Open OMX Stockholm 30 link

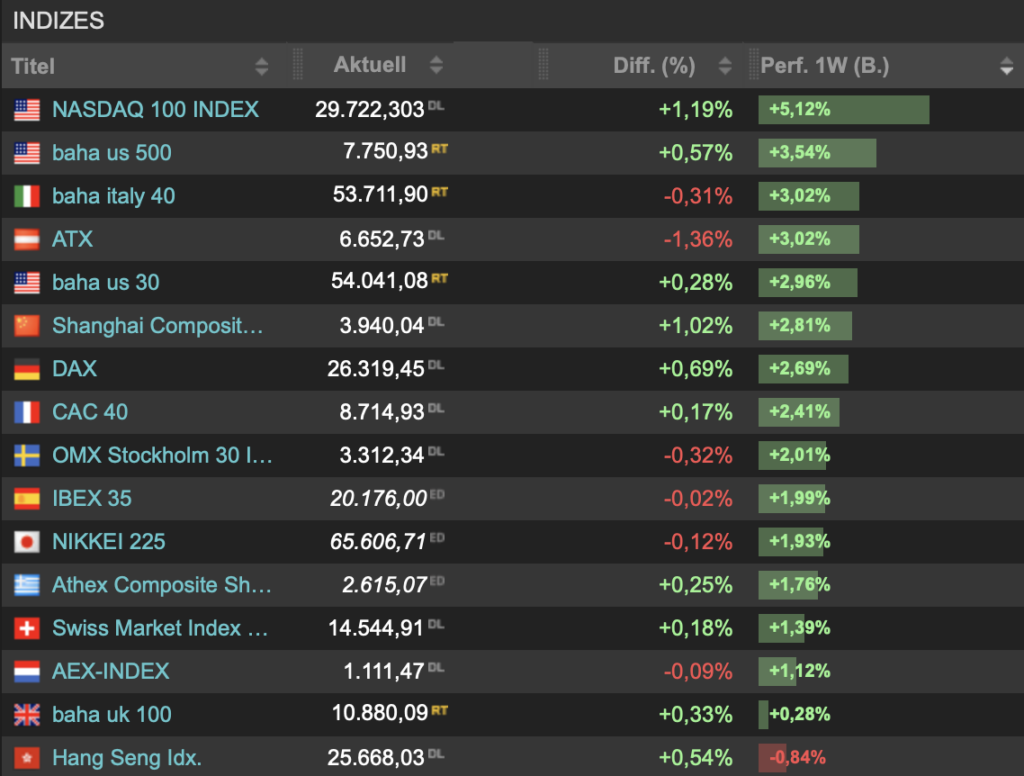tap(162, 455)
